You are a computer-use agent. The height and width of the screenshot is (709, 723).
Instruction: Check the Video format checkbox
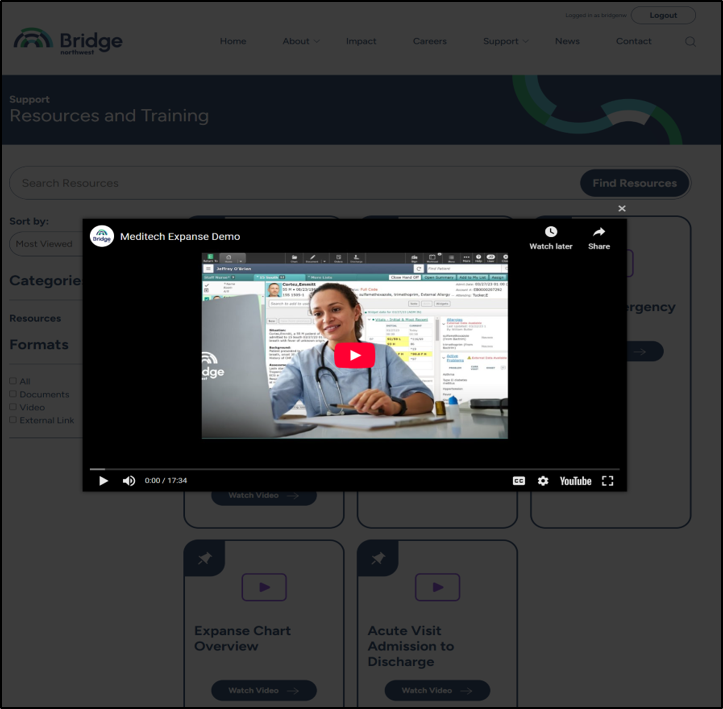tap(13, 407)
